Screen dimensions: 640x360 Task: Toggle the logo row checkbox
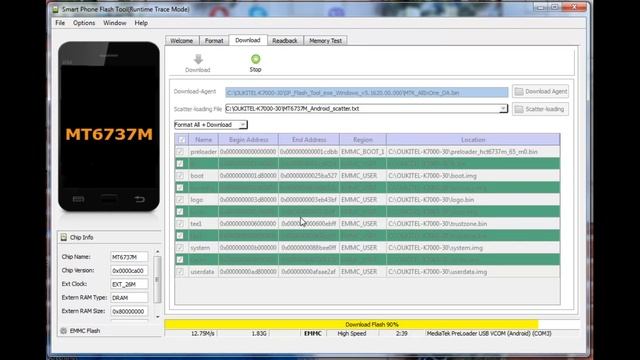(180, 200)
